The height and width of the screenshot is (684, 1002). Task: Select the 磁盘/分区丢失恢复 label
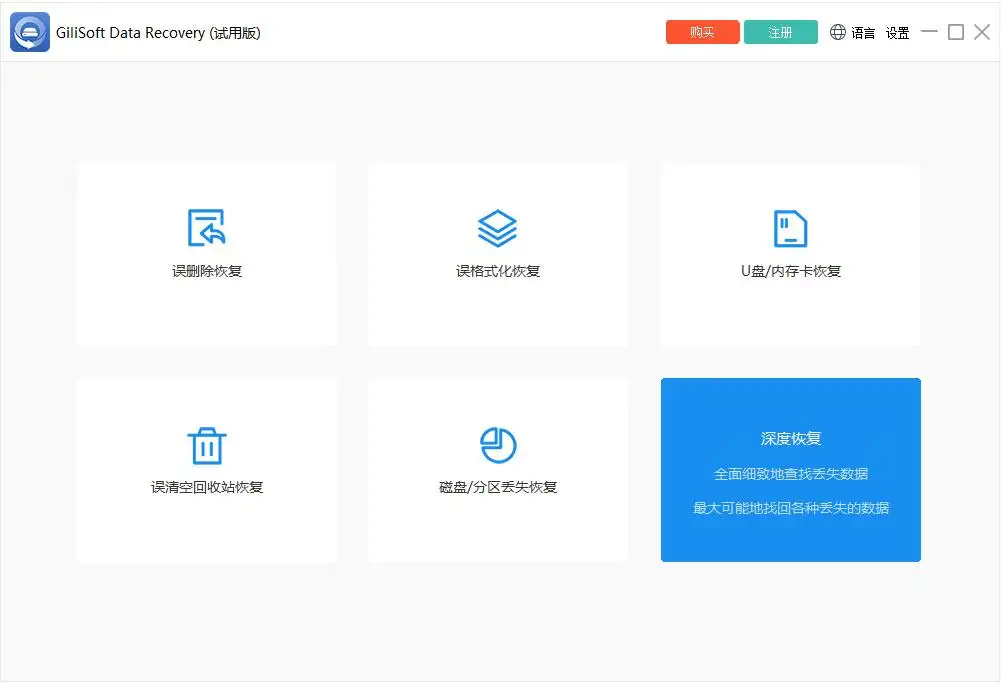(x=498, y=488)
